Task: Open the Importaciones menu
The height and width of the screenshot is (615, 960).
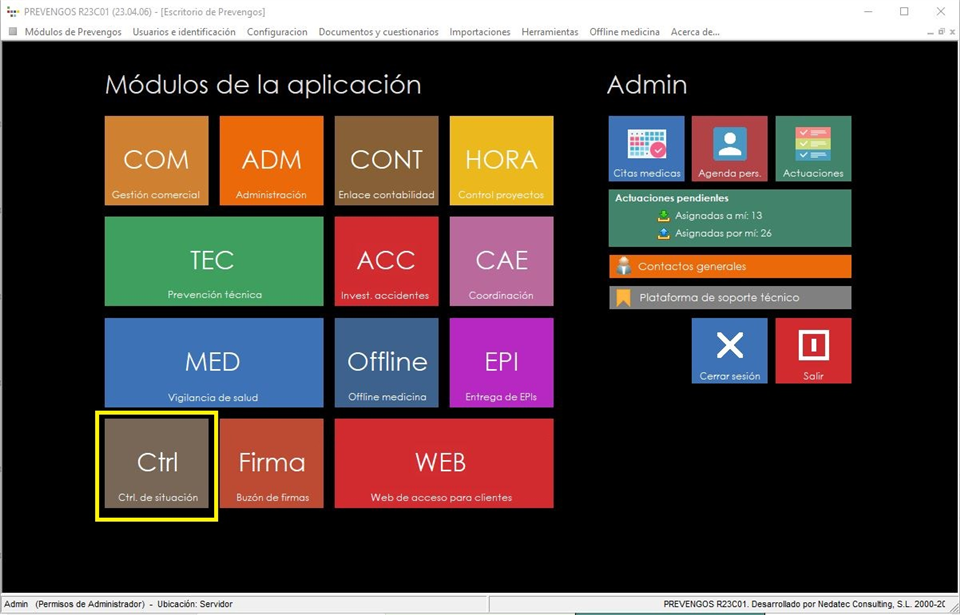Action: tap(480, 32)
